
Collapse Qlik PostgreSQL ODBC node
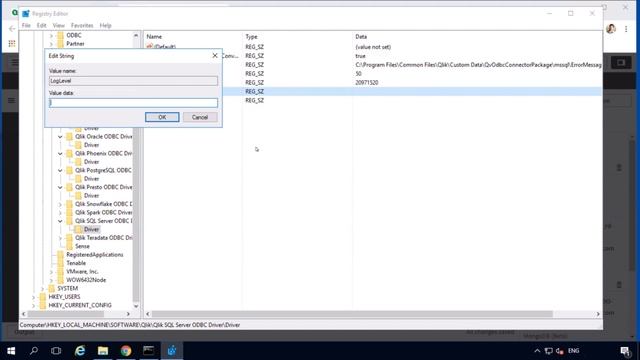[x=60, y=170]
